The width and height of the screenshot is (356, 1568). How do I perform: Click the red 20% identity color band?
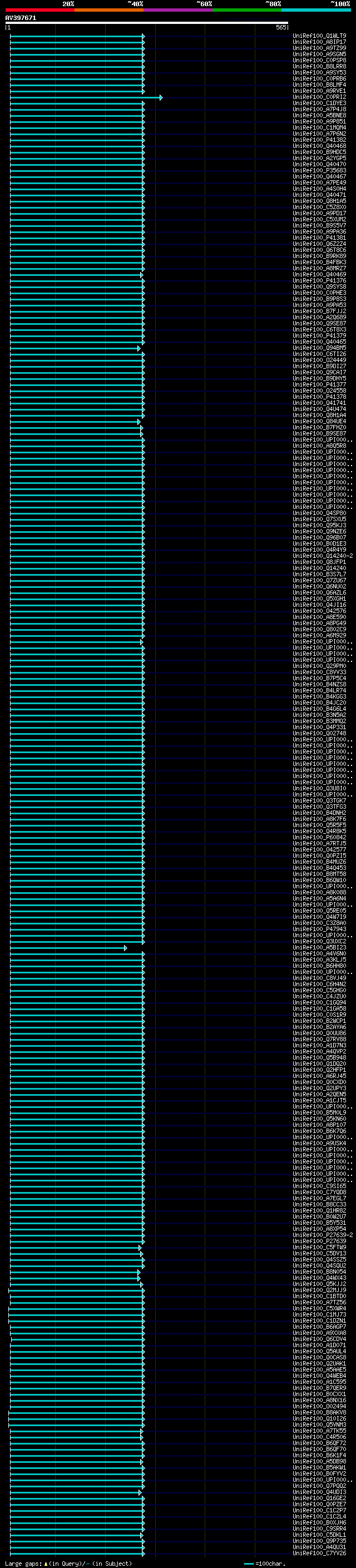tap(39, 10)
